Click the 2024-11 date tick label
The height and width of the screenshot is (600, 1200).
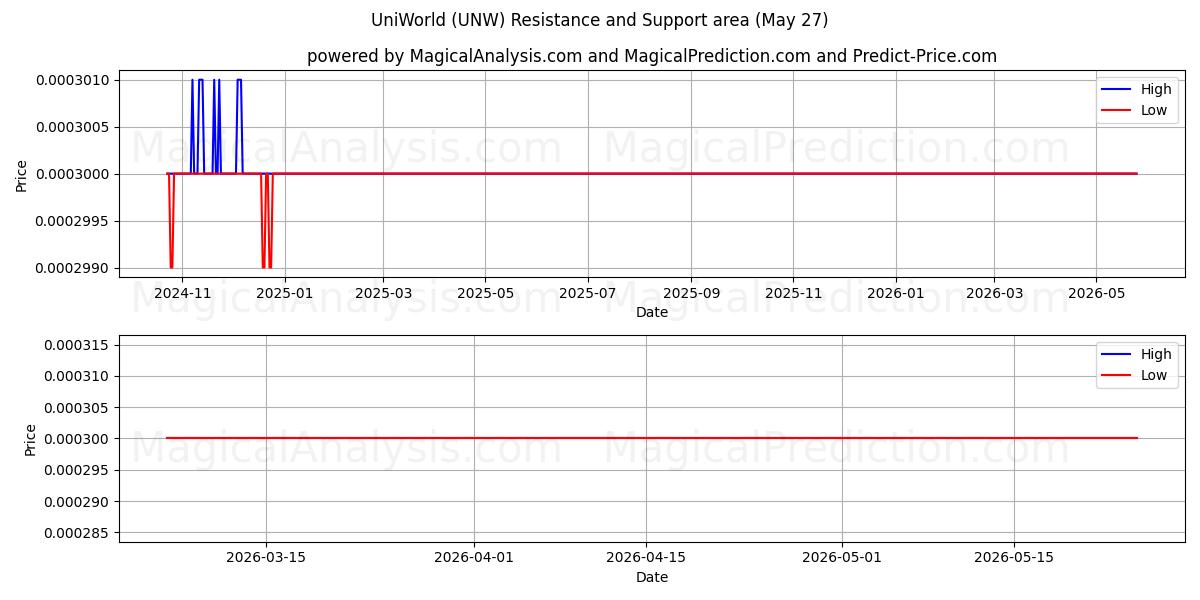pyautogui.click(x=183, y=294)
